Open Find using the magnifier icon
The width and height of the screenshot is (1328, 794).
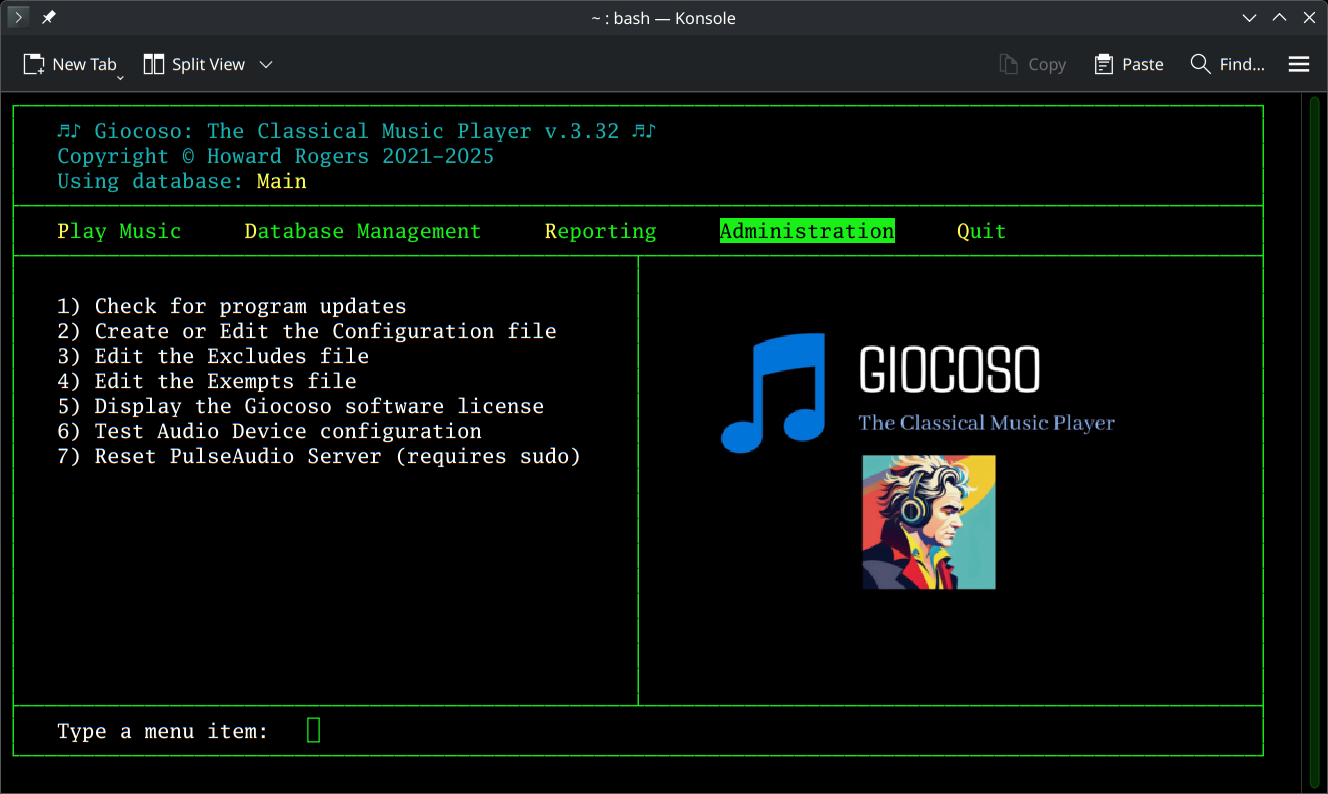pyautogui.click(x=1200, y=63)
